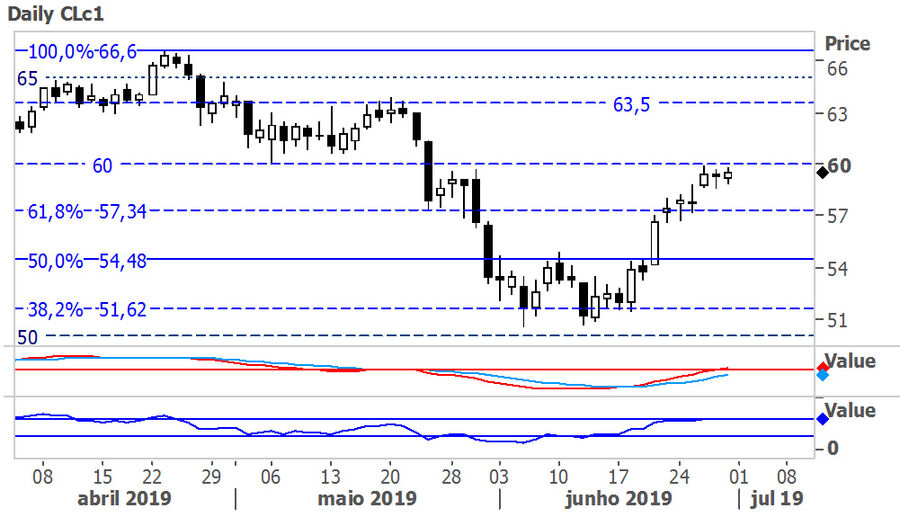Click the blue 60 level label
The height and width of the screenshot is (517, 900).
(102, 166)
